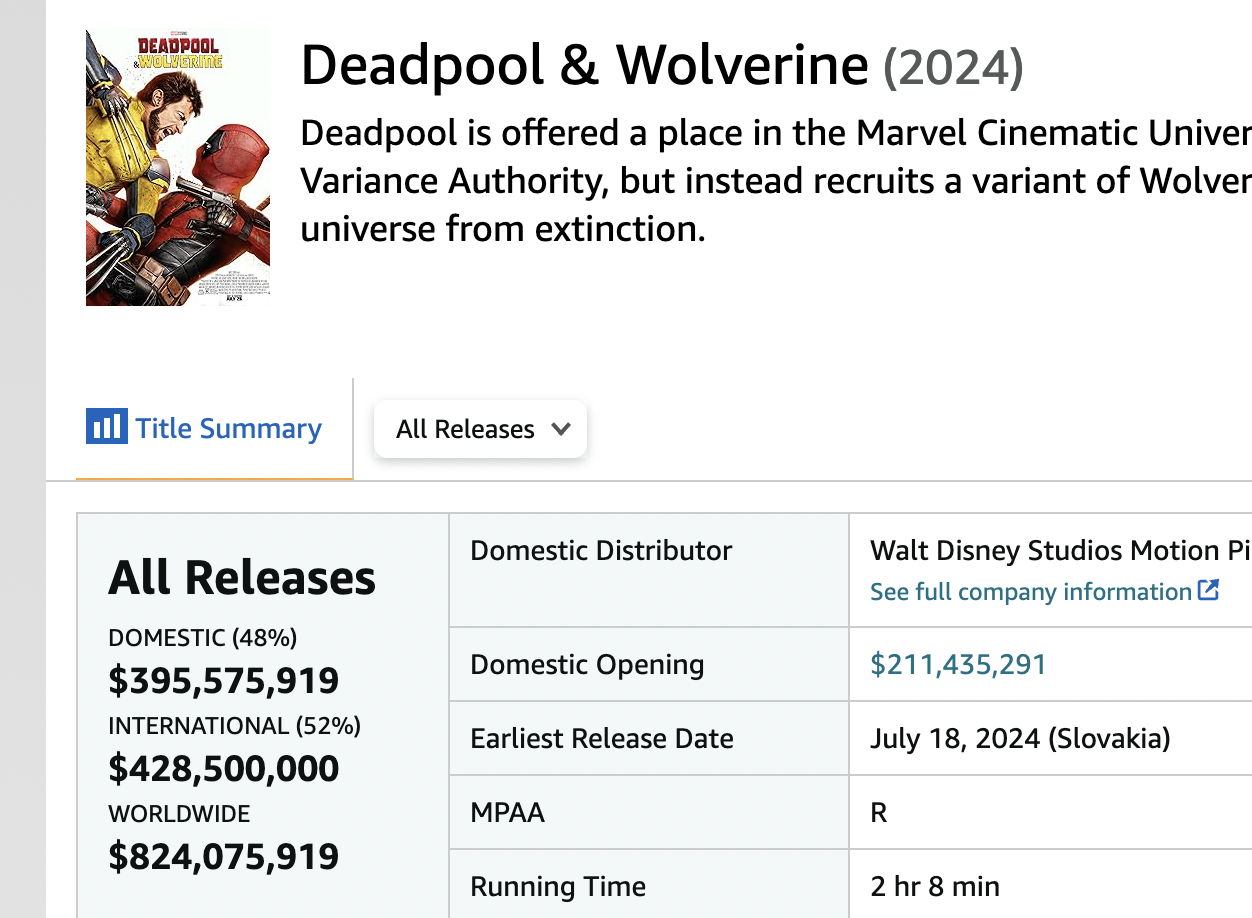Click the 2 hr 8 min running time value
The width and height of the screenshot is (1252, 918).
click(935, 886)
